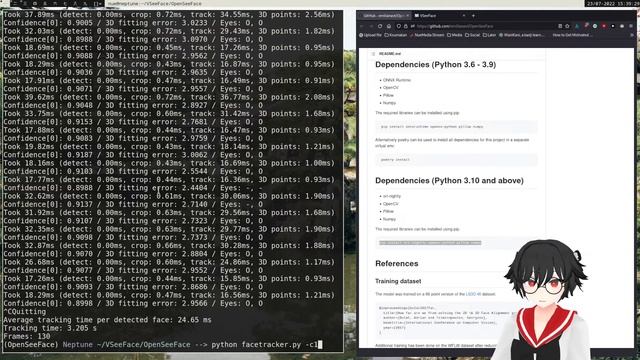Open the browser application menu
Image resolution: width=640 pixels, height=360 pixels.
631,26
